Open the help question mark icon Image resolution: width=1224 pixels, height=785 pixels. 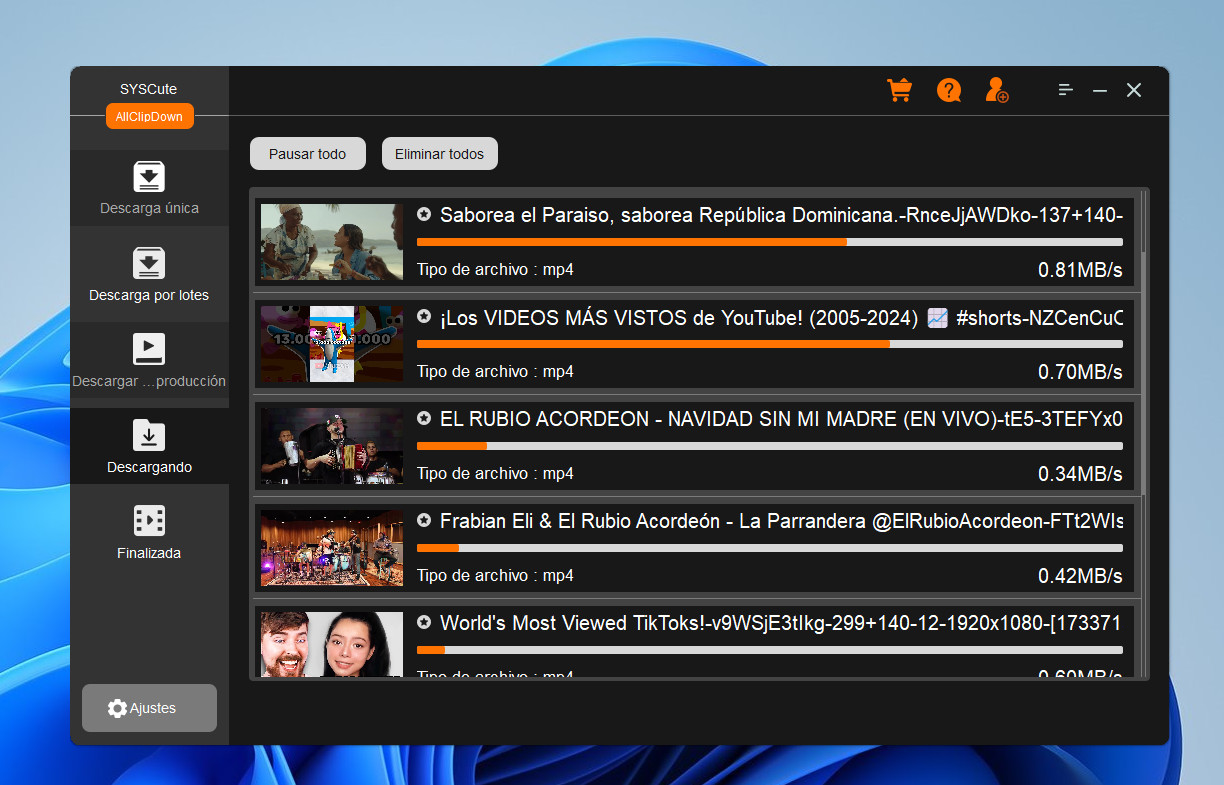coord(948,90)
